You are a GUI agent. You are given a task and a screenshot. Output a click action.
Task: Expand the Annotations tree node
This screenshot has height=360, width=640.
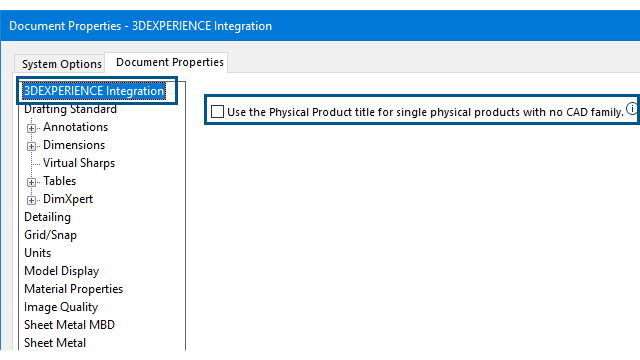click(x=31, y=128)
